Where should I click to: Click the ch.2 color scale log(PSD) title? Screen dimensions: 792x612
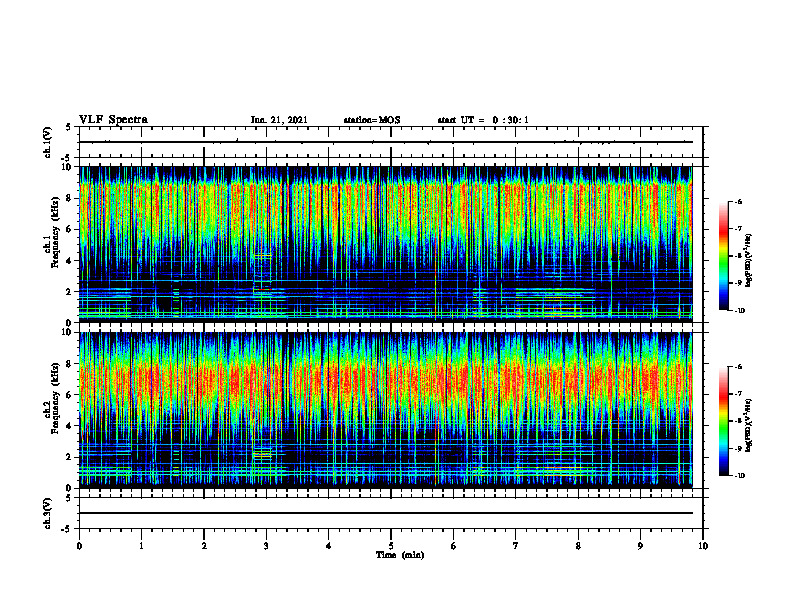click(x=749, y=426)
